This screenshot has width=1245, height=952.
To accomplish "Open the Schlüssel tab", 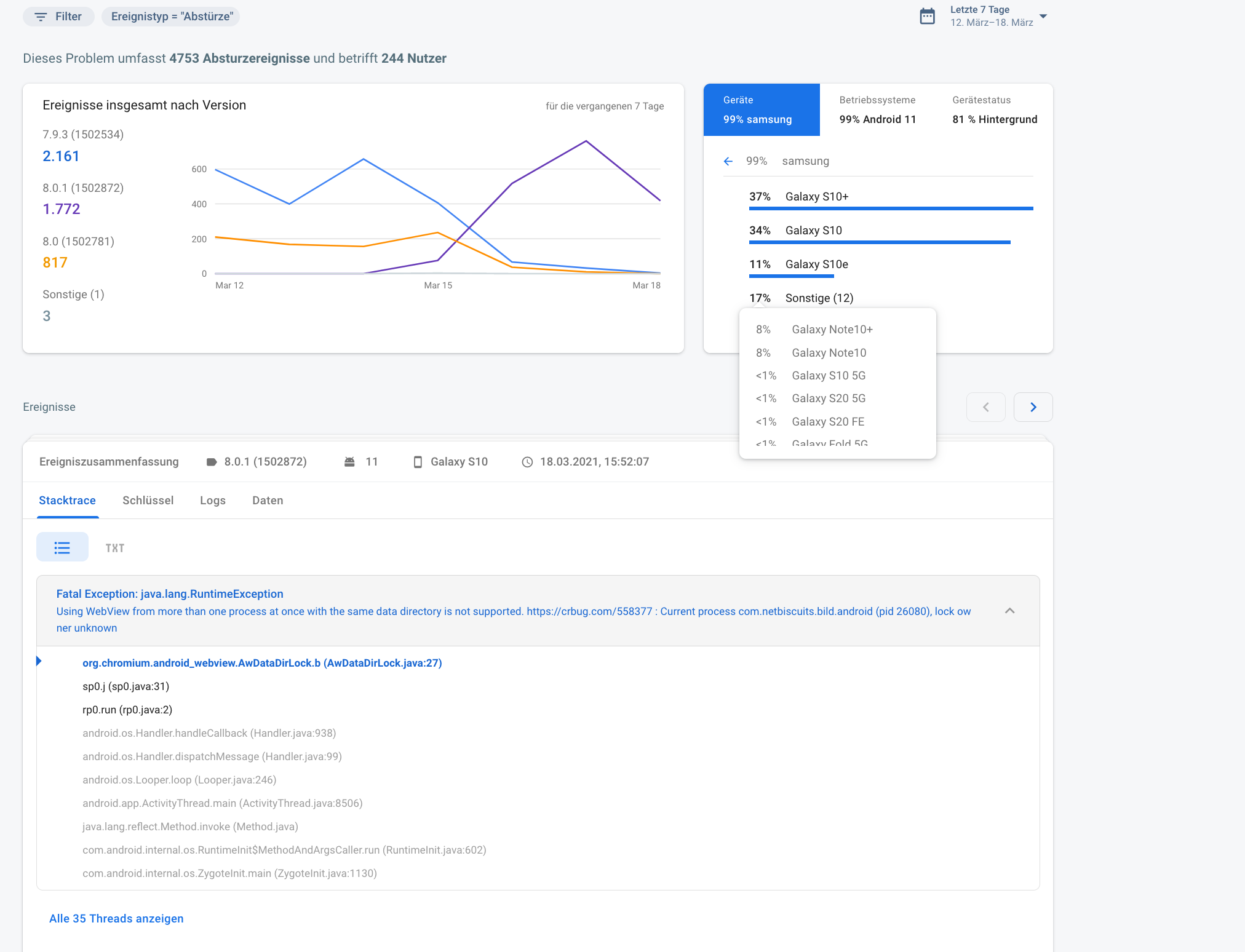I will [x=148, y=501].
